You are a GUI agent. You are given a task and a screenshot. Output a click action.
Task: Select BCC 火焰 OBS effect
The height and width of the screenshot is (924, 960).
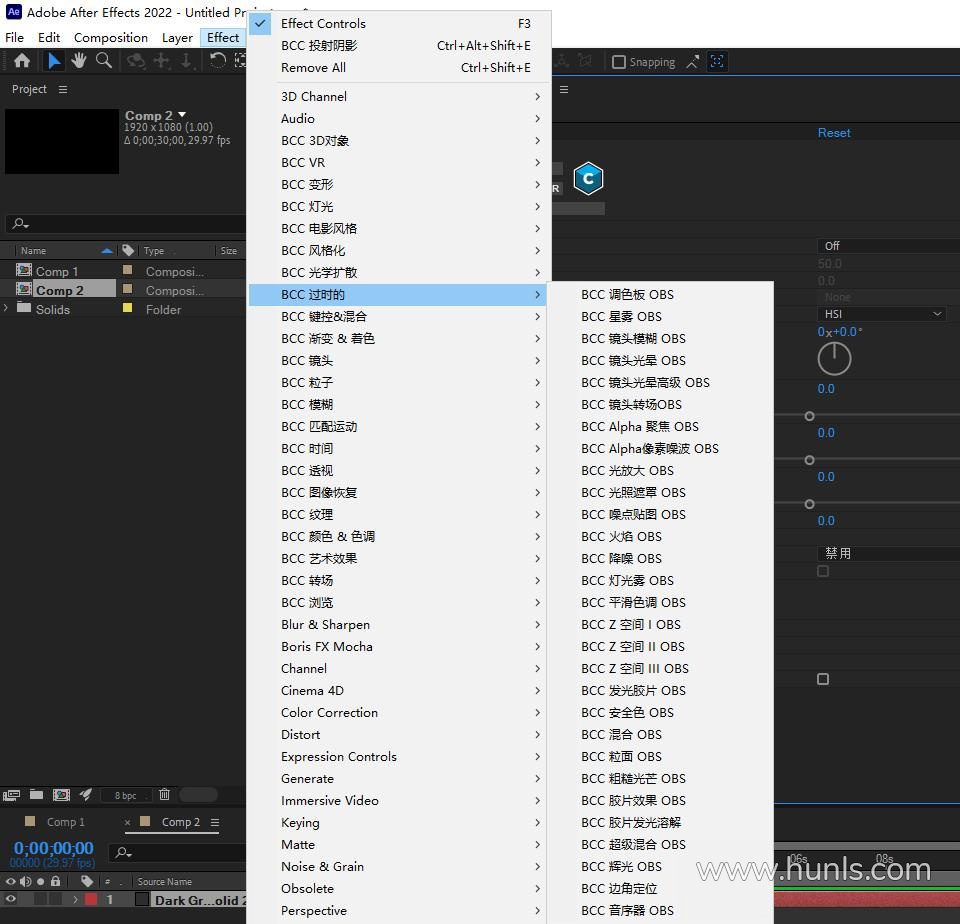pos(660,536)
